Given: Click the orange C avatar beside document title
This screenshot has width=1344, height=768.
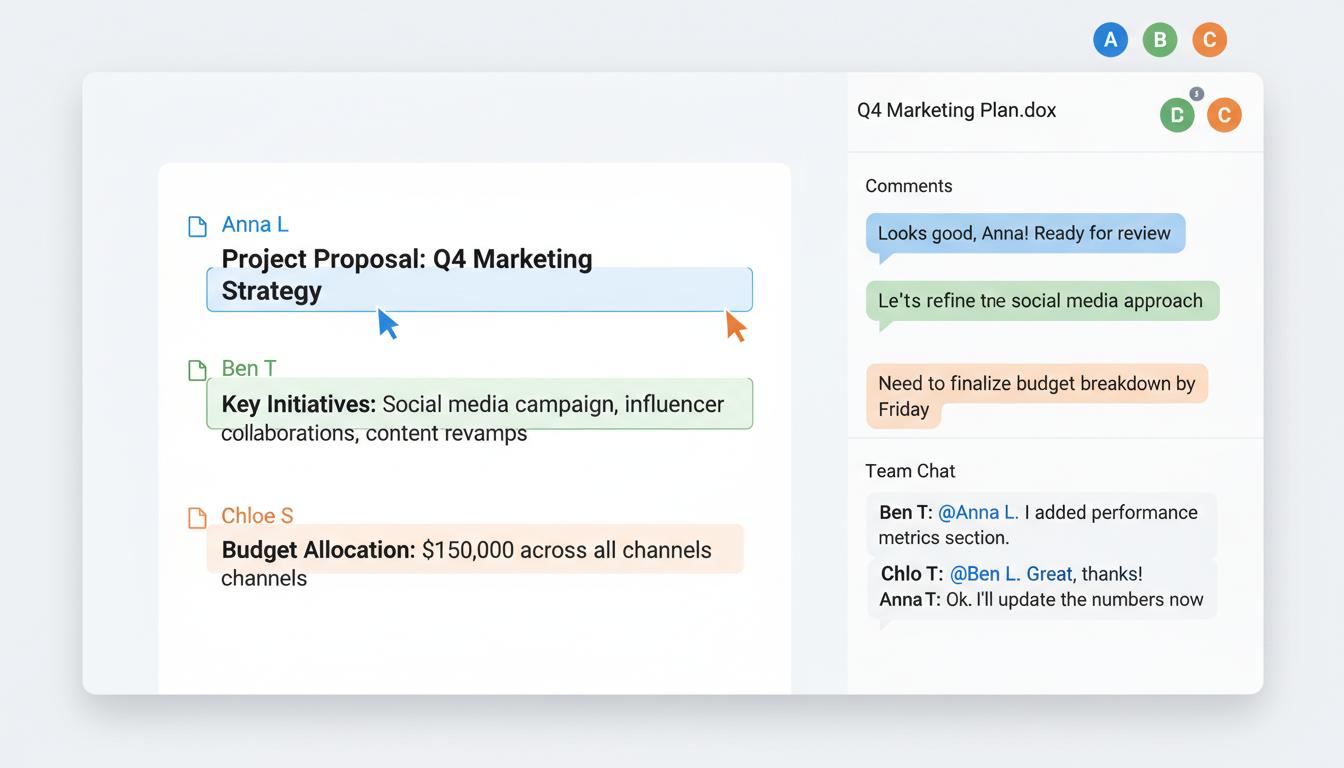Looking at the screenshot, I should pos(1224,115).
